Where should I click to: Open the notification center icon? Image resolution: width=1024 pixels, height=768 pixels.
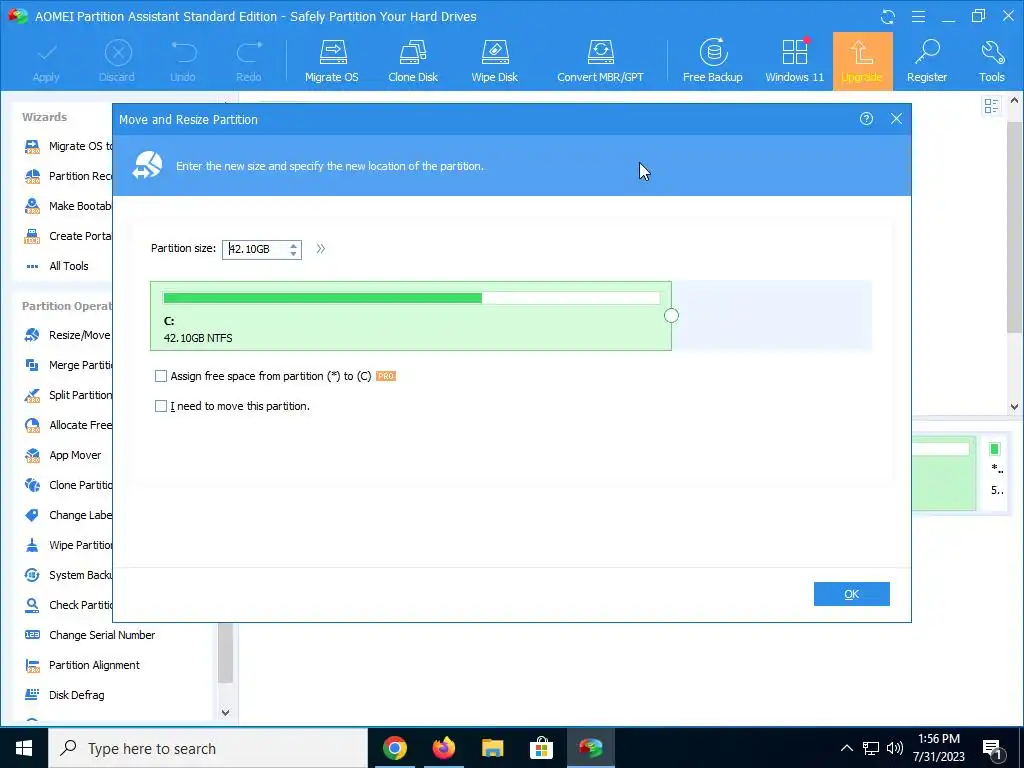click(993, 749)
